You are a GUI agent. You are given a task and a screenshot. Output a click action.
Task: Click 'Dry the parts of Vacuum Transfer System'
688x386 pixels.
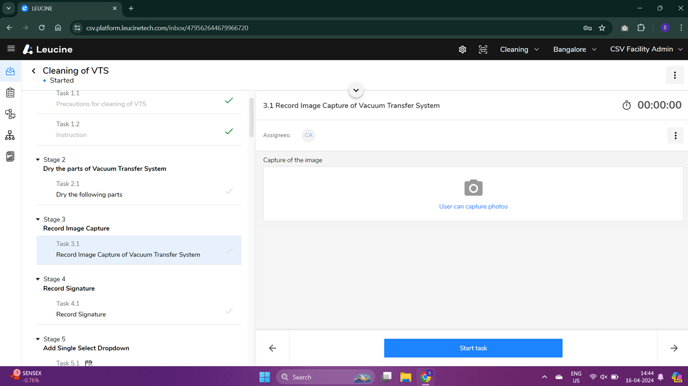point(104,169)
